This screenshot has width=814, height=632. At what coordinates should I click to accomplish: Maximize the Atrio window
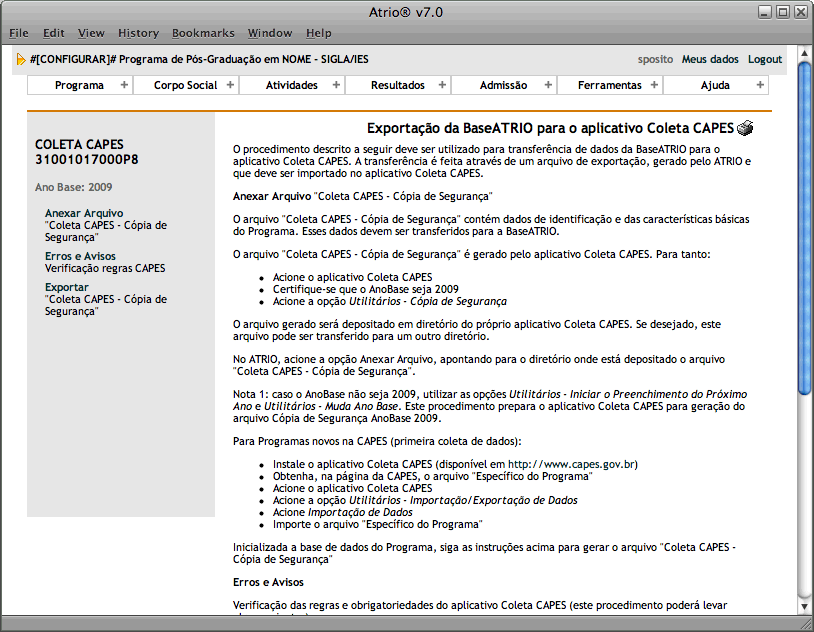[x=783, y=12]
